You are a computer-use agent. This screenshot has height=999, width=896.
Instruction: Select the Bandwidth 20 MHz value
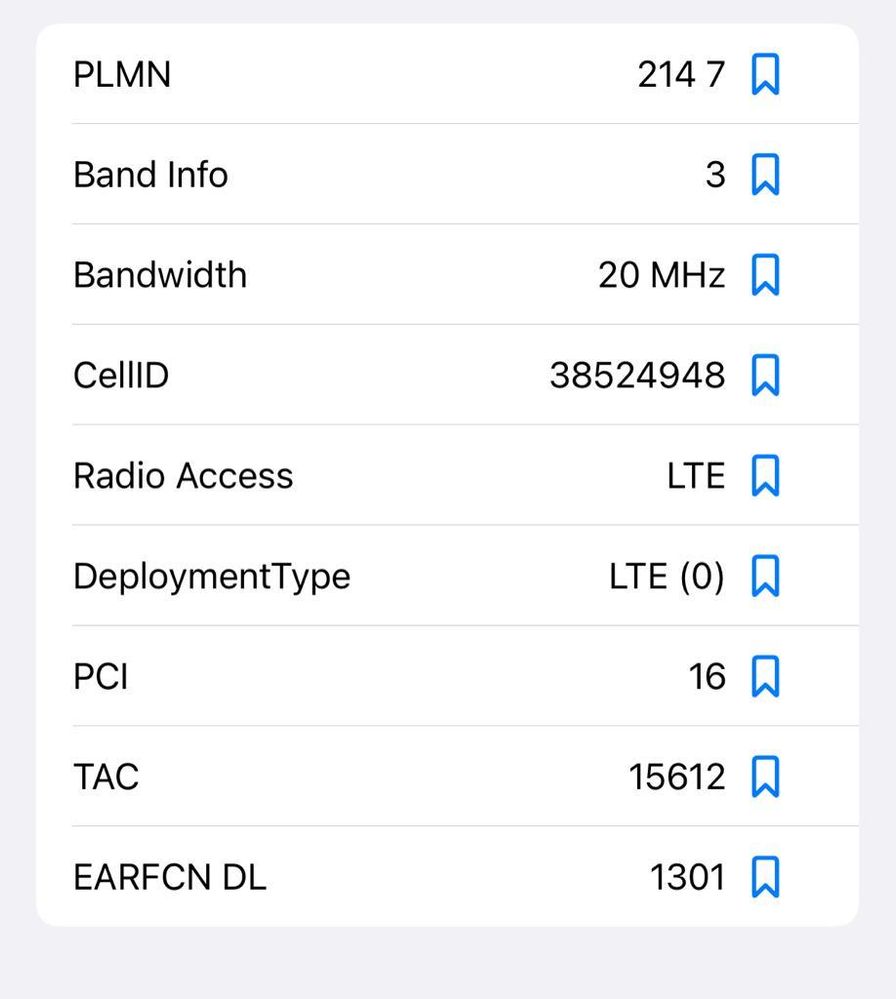661,275
